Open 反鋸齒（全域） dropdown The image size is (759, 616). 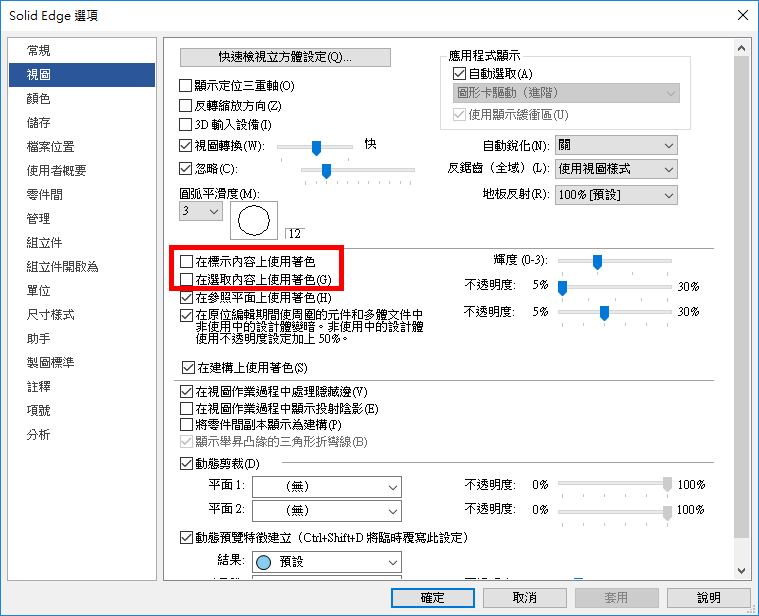(x=616, y=169)
